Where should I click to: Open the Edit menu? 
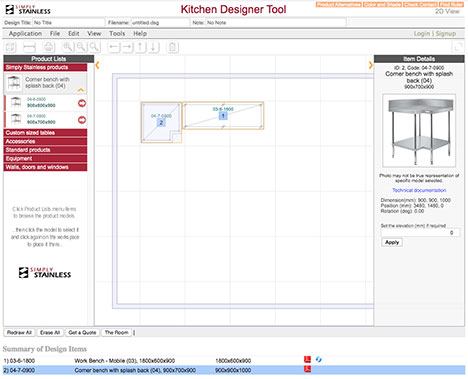(74, 34)
